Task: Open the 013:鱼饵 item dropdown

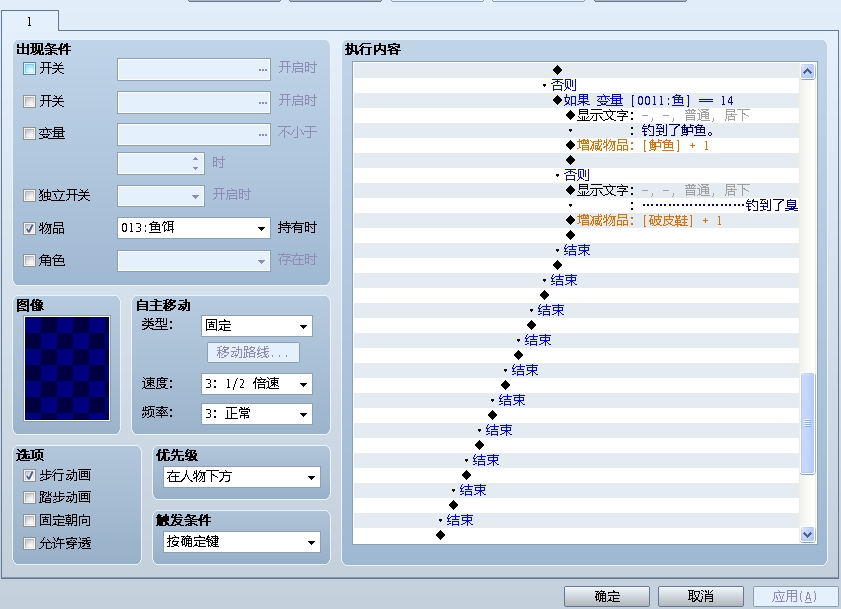Action: point(194,228)
